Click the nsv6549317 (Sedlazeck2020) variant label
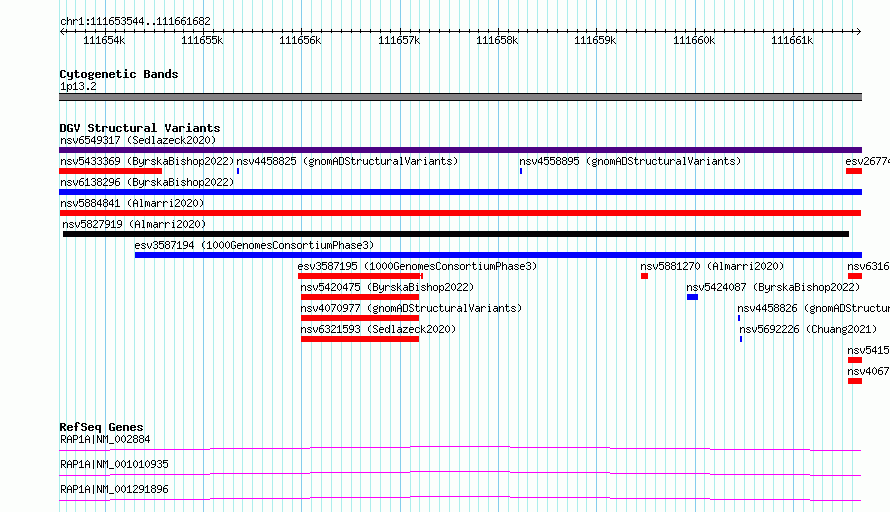 point(138,140)
